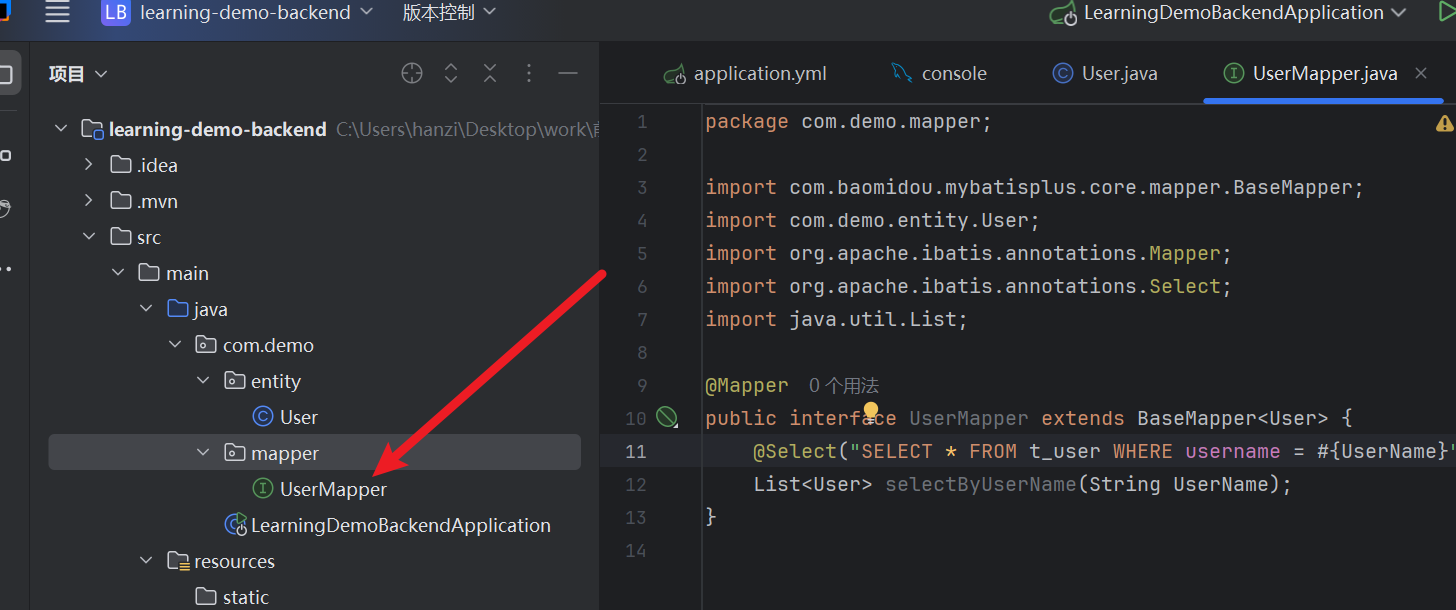Click the java.util.List import line
This screenshot has height=610, width=1456.
(837, 319)
